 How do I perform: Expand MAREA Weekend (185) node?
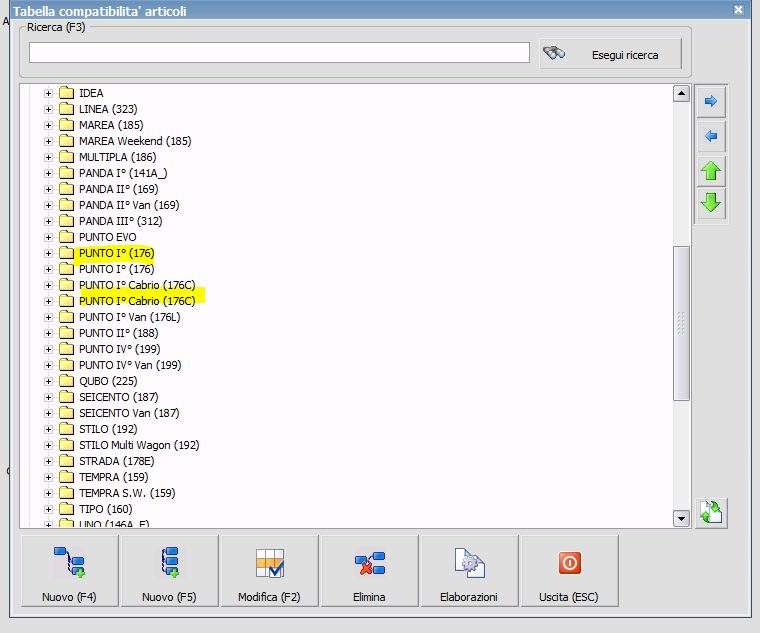[x=48, y=141]
